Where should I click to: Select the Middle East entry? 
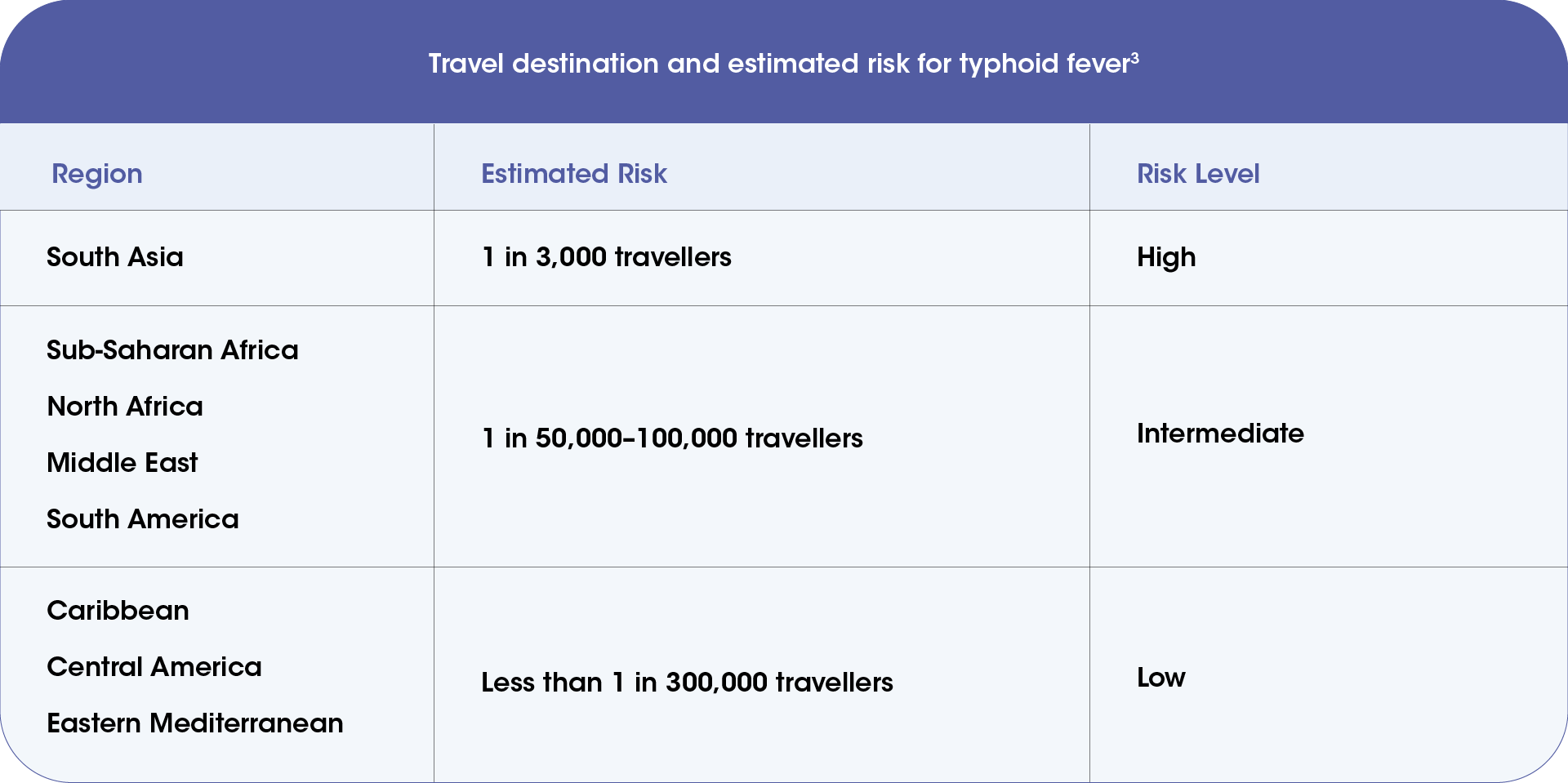[x=122, y=463]
